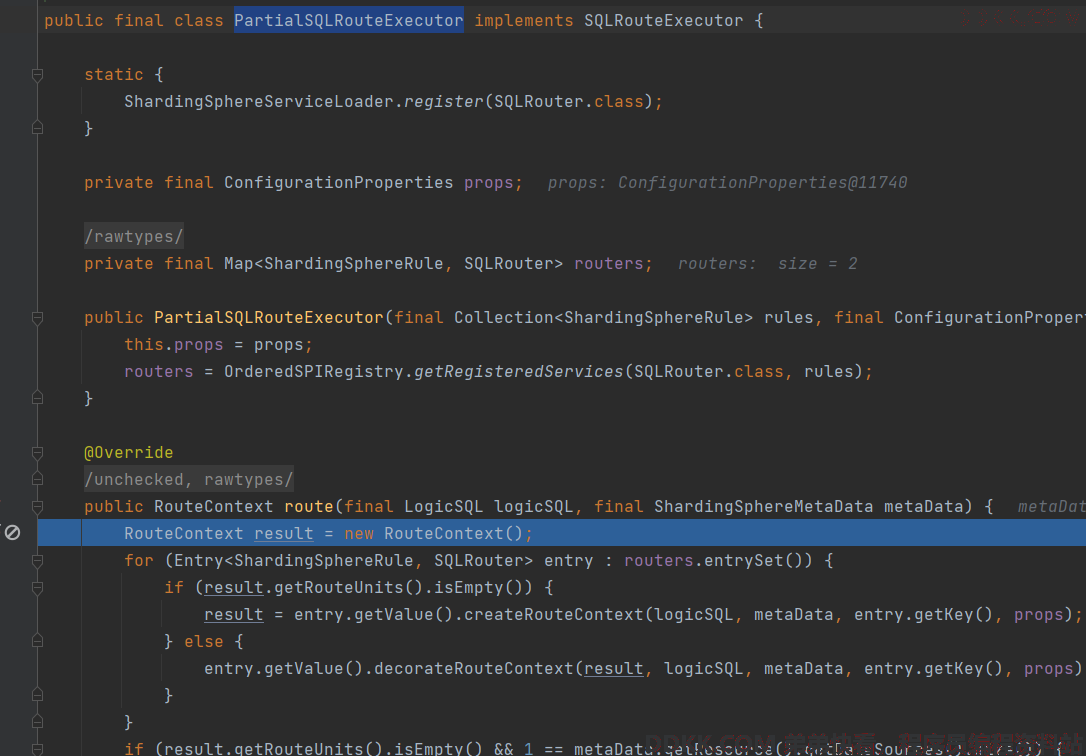Screen dimensions: 1086x756
Task: Click decorateRouteContext method call
Action: point(474,669)
